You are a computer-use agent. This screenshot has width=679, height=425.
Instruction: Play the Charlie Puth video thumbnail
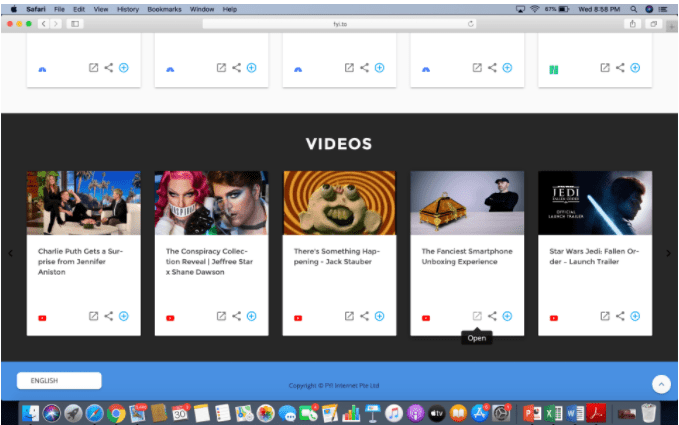tap(83, 202)
